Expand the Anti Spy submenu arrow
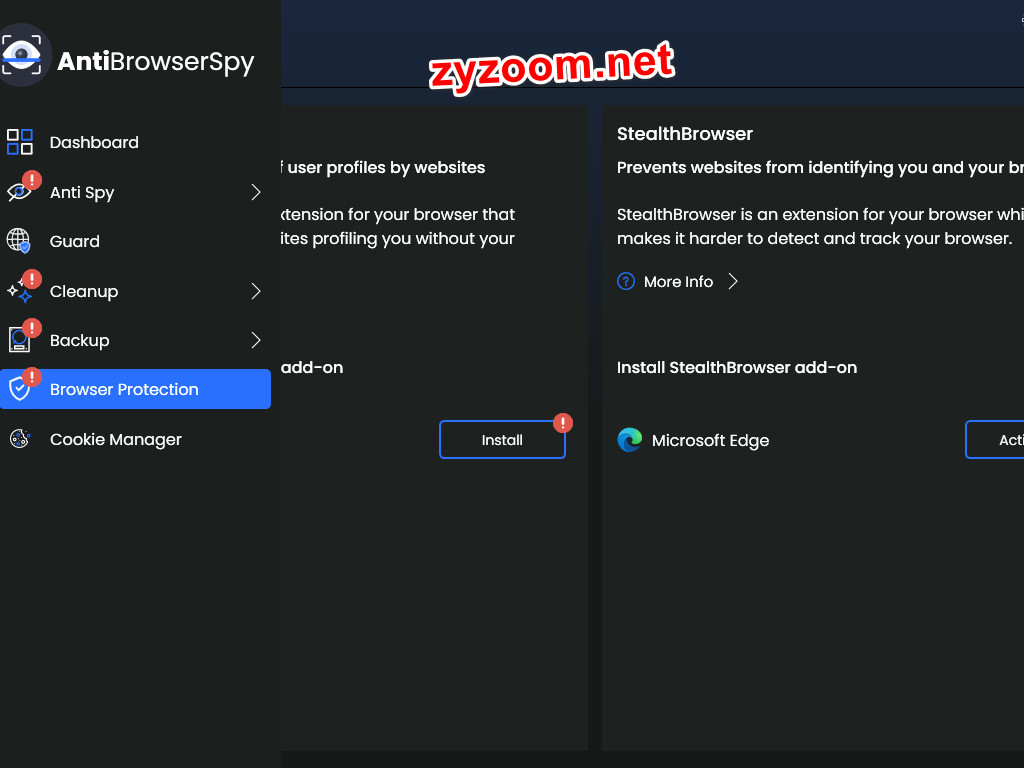Image resolution: width=1024 pixels, height=768 pixels. tap(256, 192)
